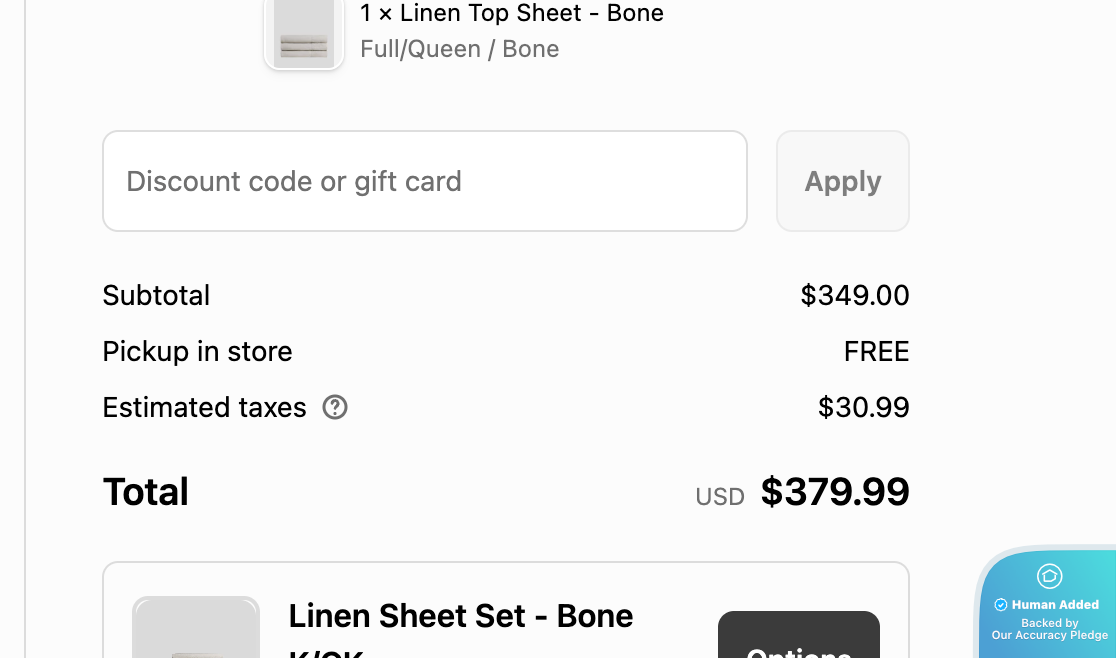Click the Pickup in store label
Image resolution: width=1116 pixels, height=658 pixels.
[197, 351]
